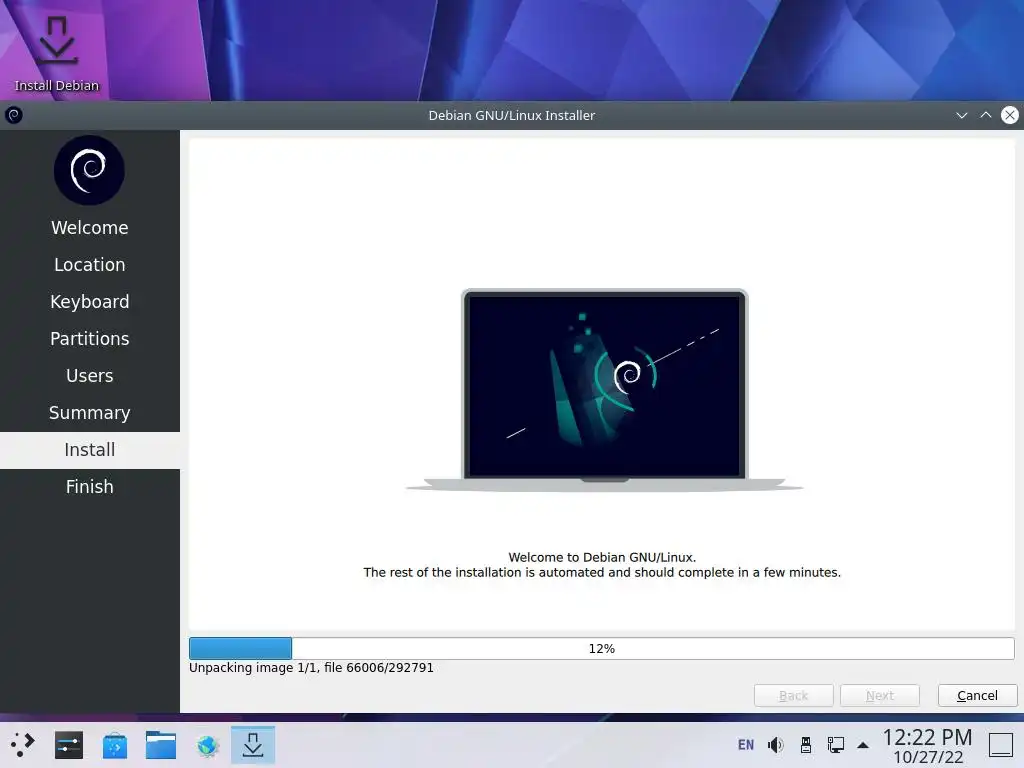Open Dolphin file manager from taskbar
Image resolution: width=1024 pixels, height=768 pixels.
click(x=161, y=745)
